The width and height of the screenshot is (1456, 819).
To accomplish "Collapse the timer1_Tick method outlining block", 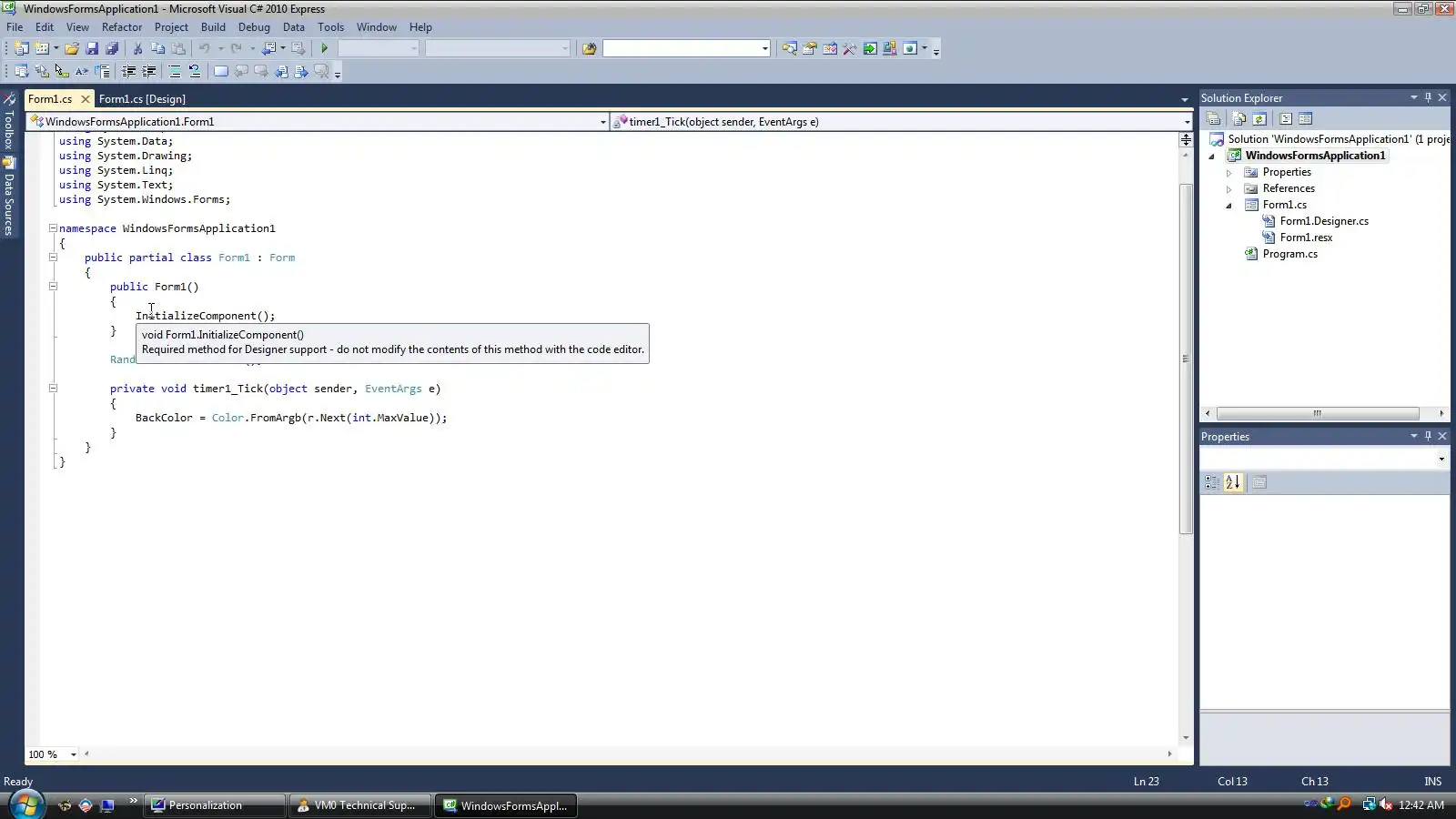I will (53, 389).
